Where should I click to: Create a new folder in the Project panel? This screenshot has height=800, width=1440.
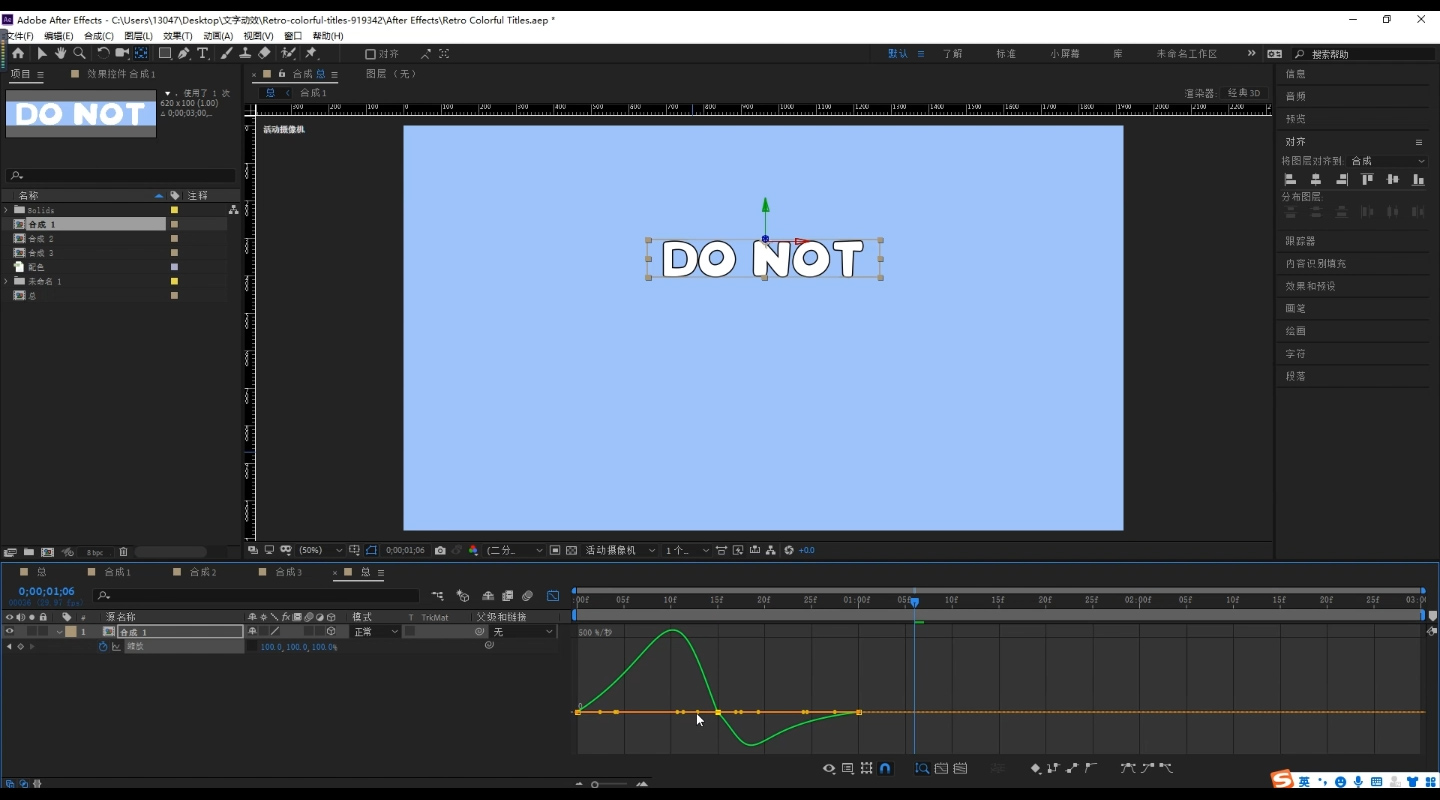(28, 552)
